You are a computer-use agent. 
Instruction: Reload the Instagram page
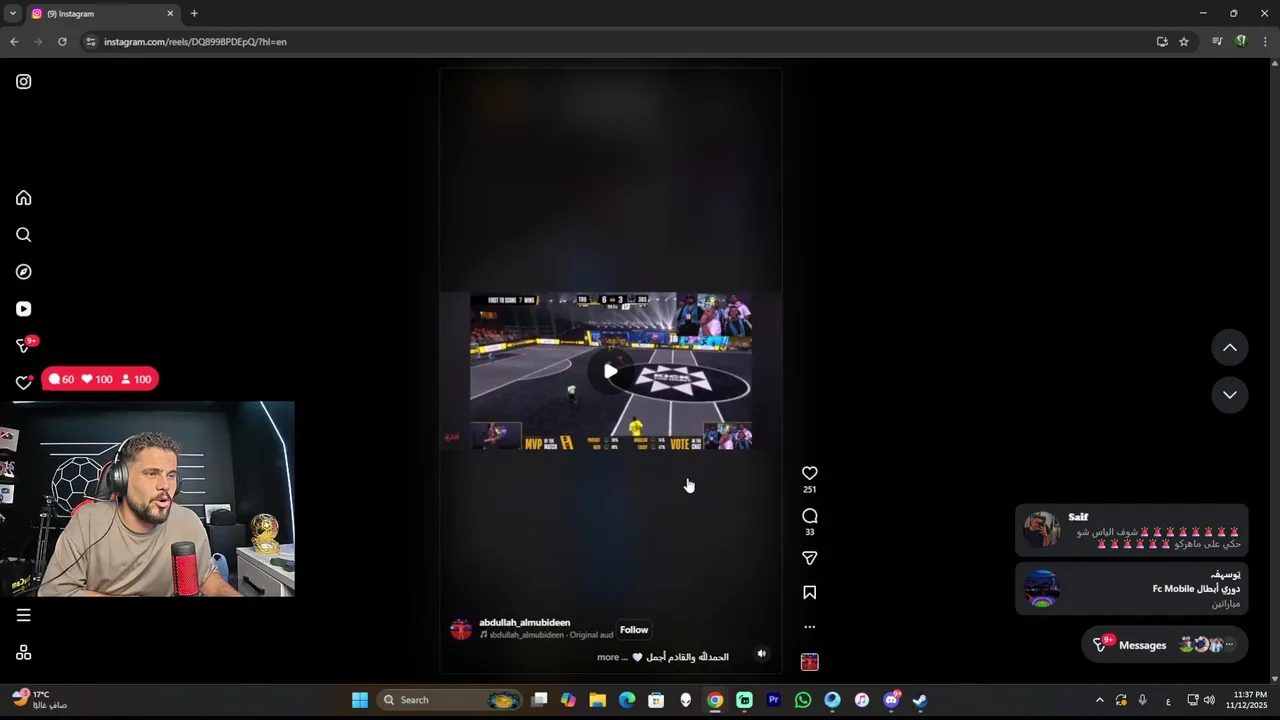[x=62, y=42]
